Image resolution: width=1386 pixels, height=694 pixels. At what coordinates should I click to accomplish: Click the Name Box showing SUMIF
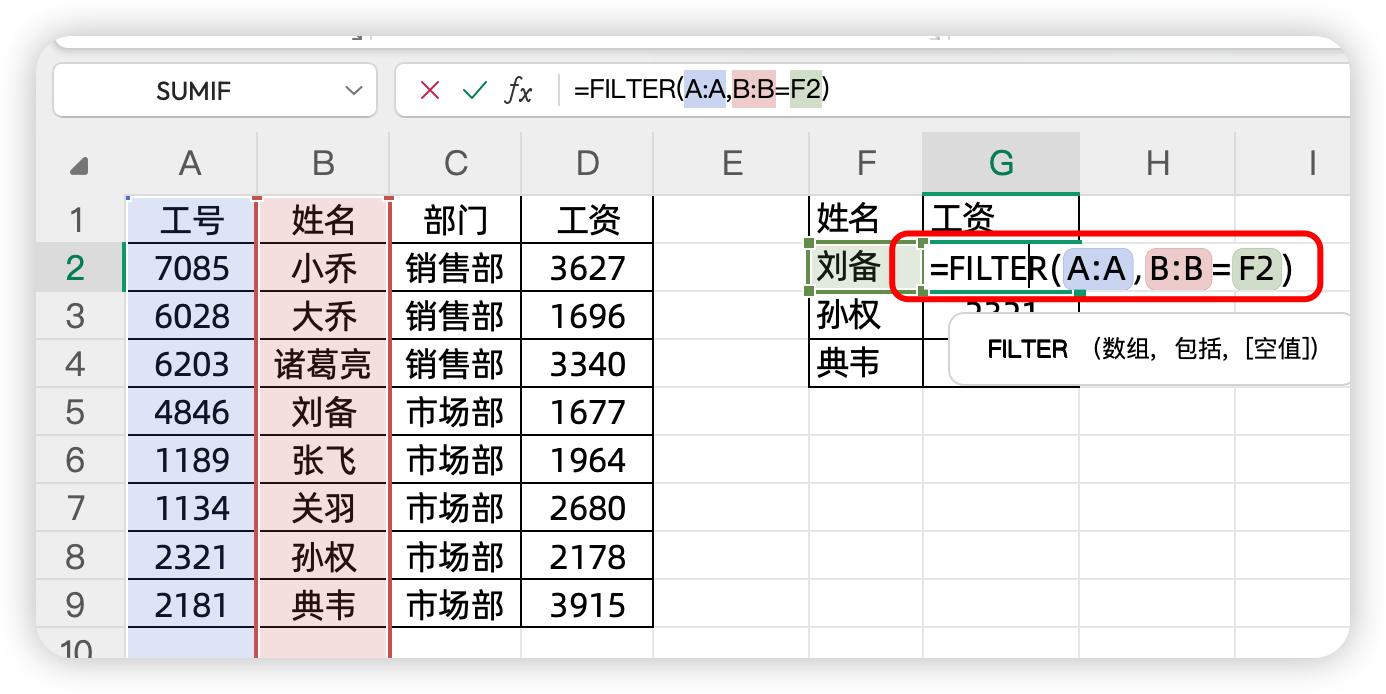coord(194,91)
